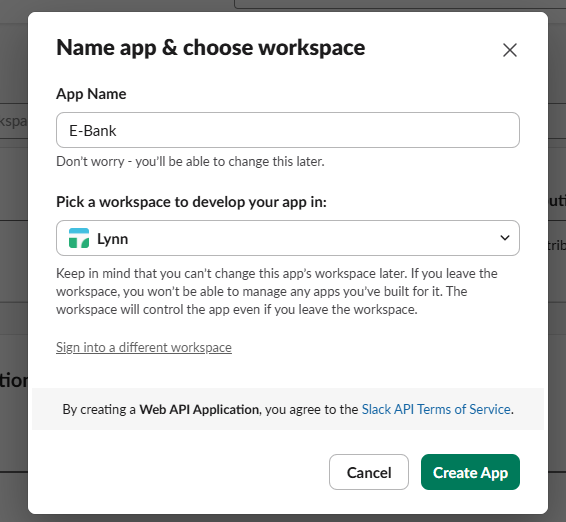Screen dimensions: 566x522
Task: Click the green Create App button
Action: tap(470, 472)
